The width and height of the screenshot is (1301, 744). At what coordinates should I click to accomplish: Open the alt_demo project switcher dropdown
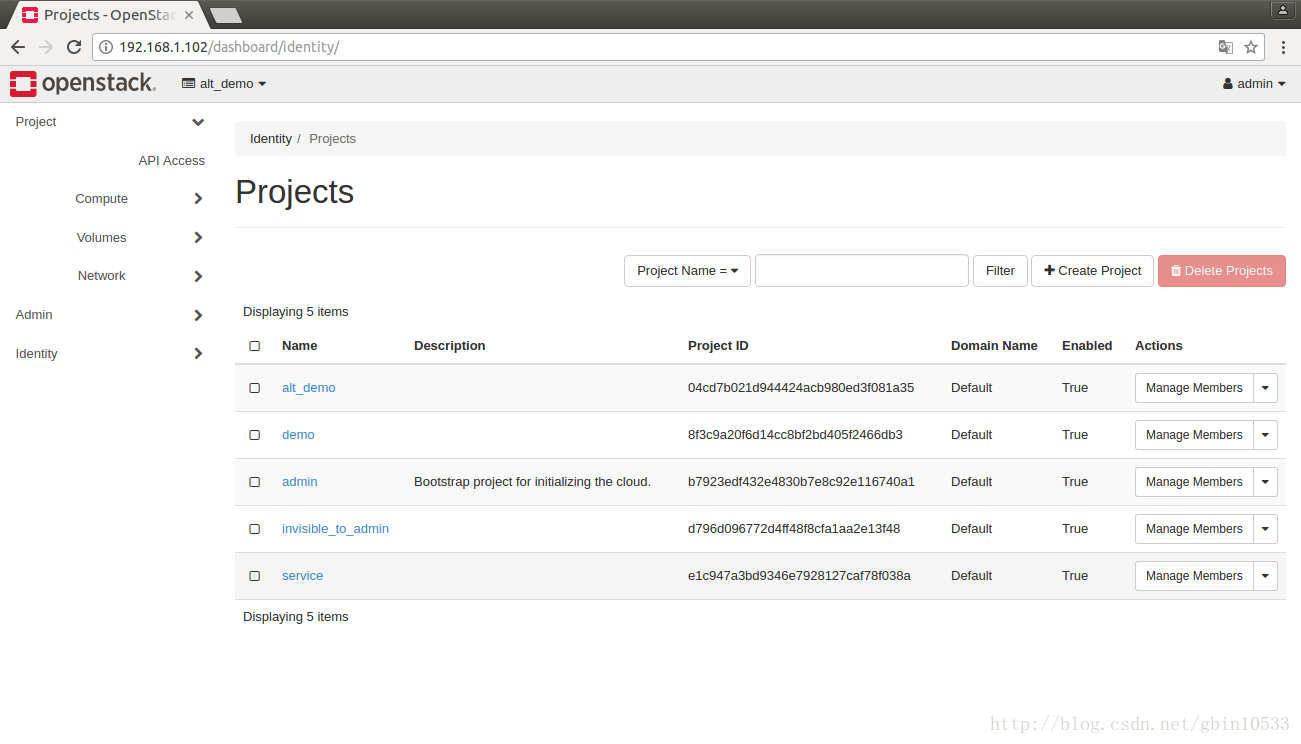click(x=224, y=84)
